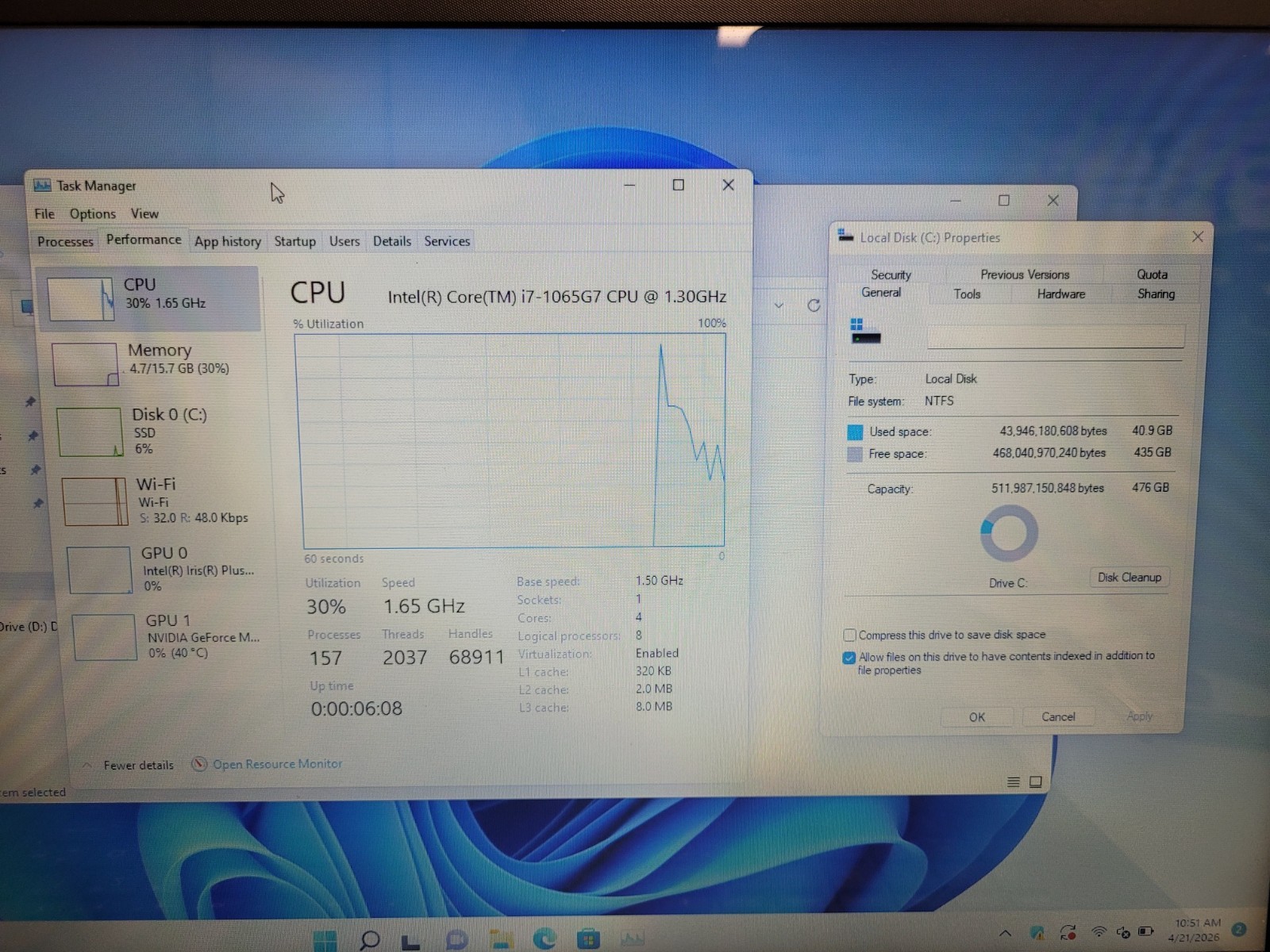The image size is (1270, 952).
Task: Open the volume tray icon
Action: (1122, 932)
